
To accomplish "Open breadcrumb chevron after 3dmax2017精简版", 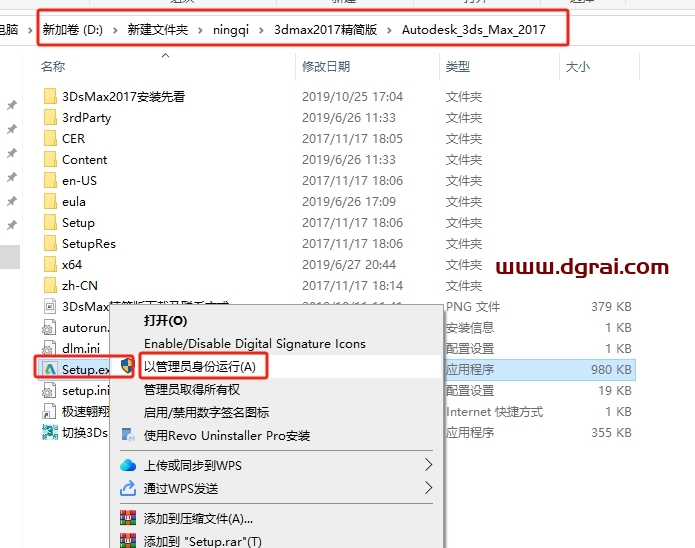I will [x=389, y=30].
